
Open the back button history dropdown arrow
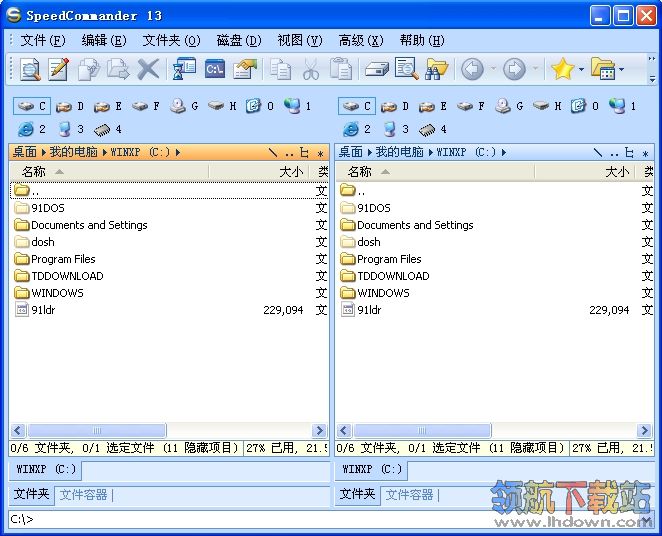pyautogui.click(x=493, y=69)
